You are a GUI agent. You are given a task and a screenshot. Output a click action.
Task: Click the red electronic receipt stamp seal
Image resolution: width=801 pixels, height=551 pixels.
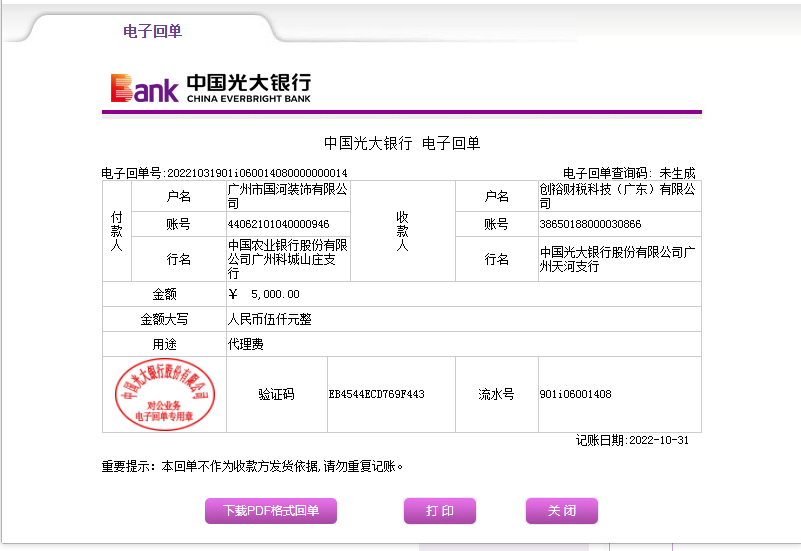(x=163, y=395)
